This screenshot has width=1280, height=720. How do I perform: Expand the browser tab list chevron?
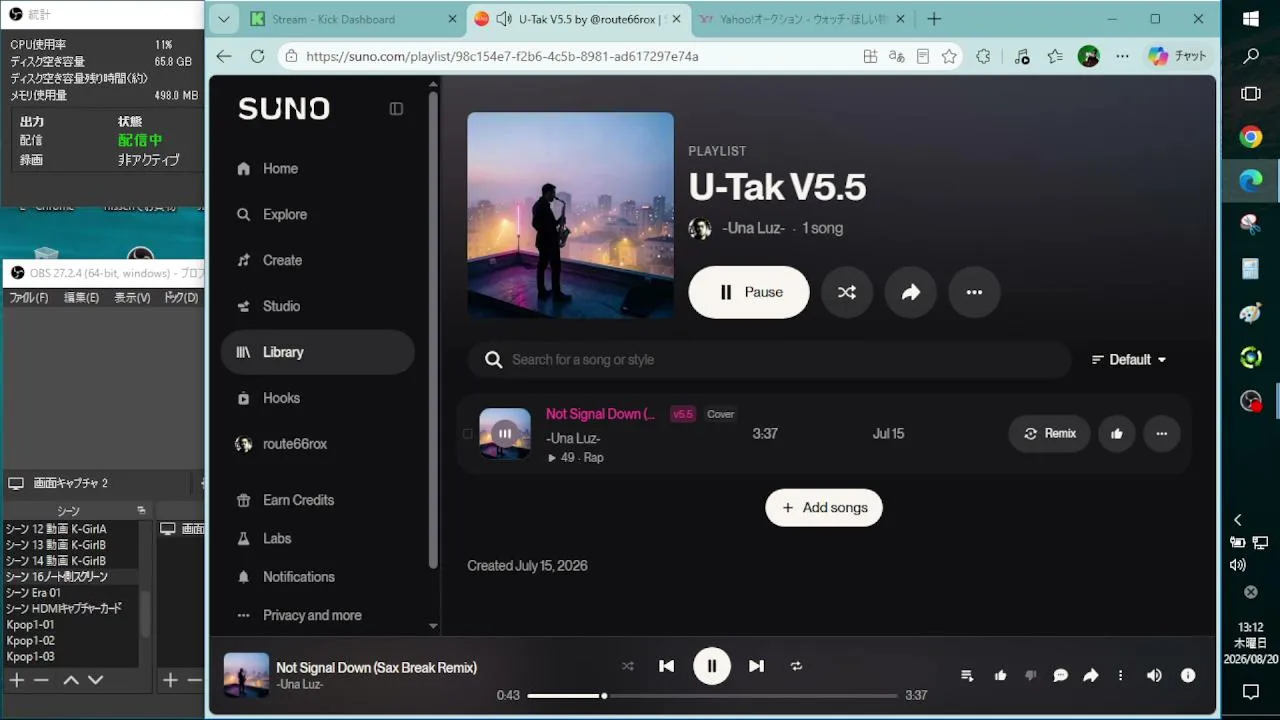coord(223,19)
